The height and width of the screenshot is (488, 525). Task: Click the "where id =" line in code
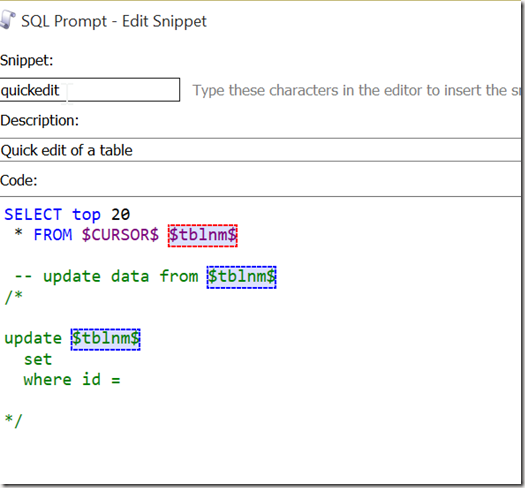72,379
